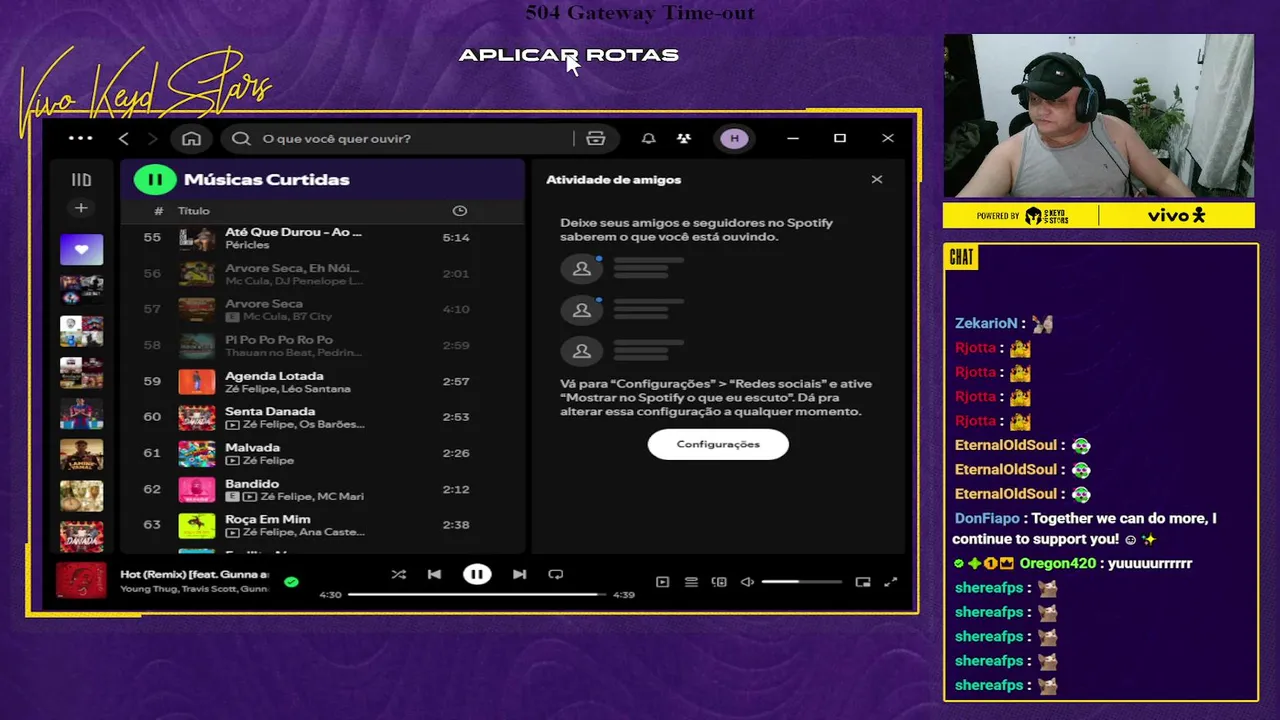The image size is (1280, 720).
Task: Minimize the Spotify window
Action: [x=793, y=139]
